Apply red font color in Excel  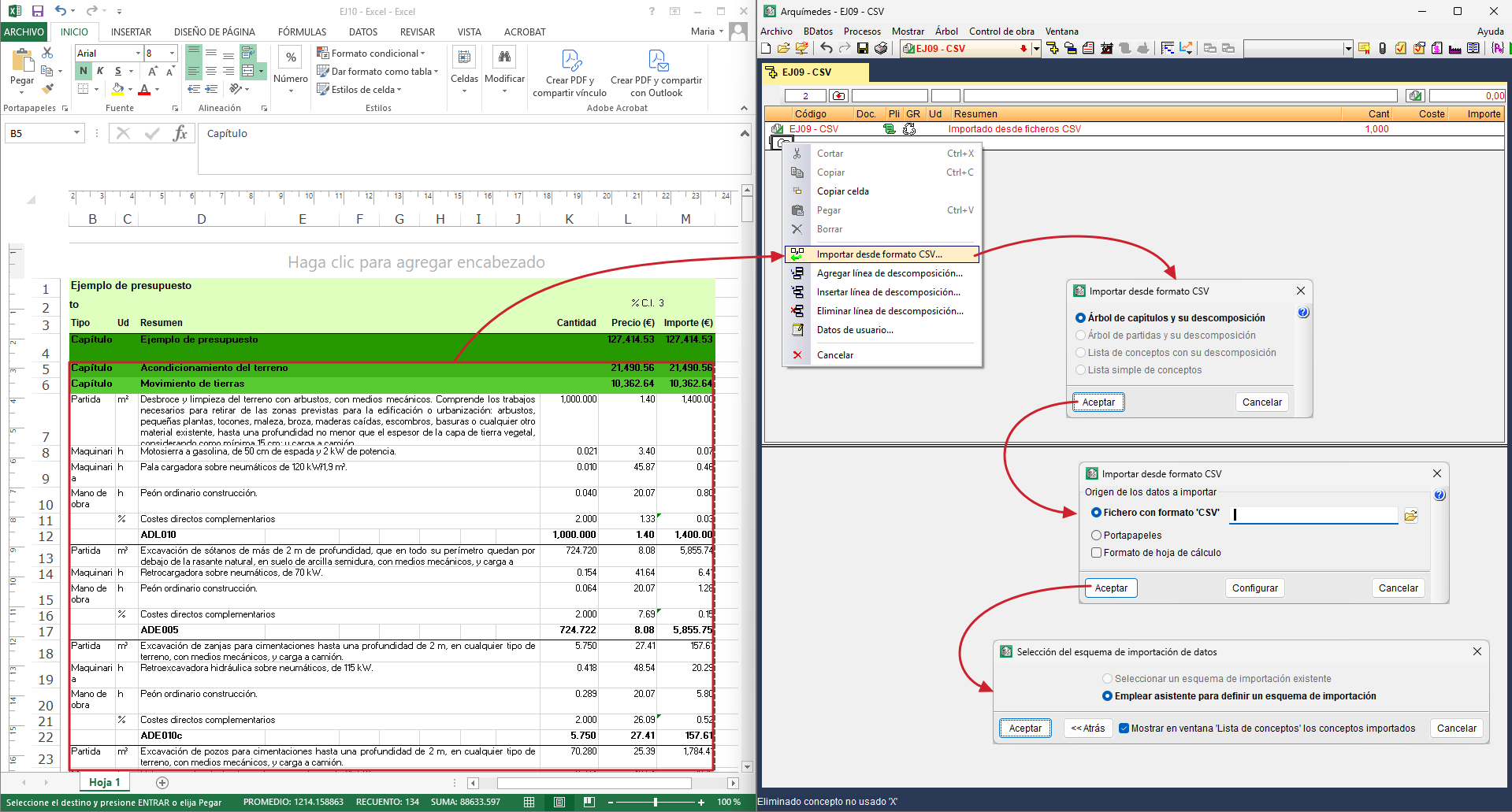[144, 89]
